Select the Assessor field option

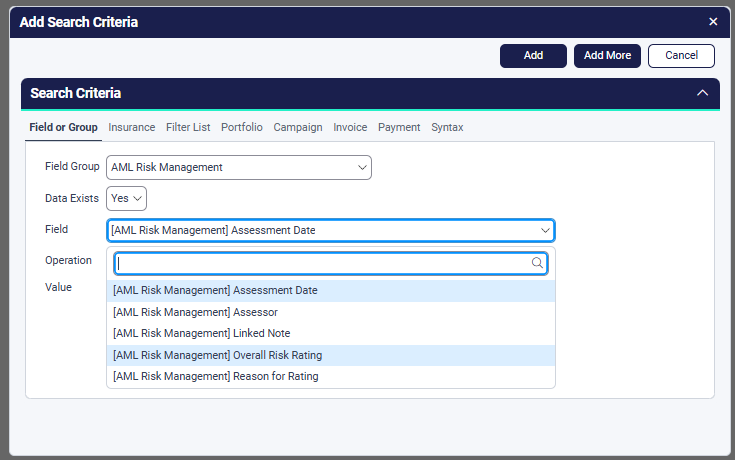[331, 312]
